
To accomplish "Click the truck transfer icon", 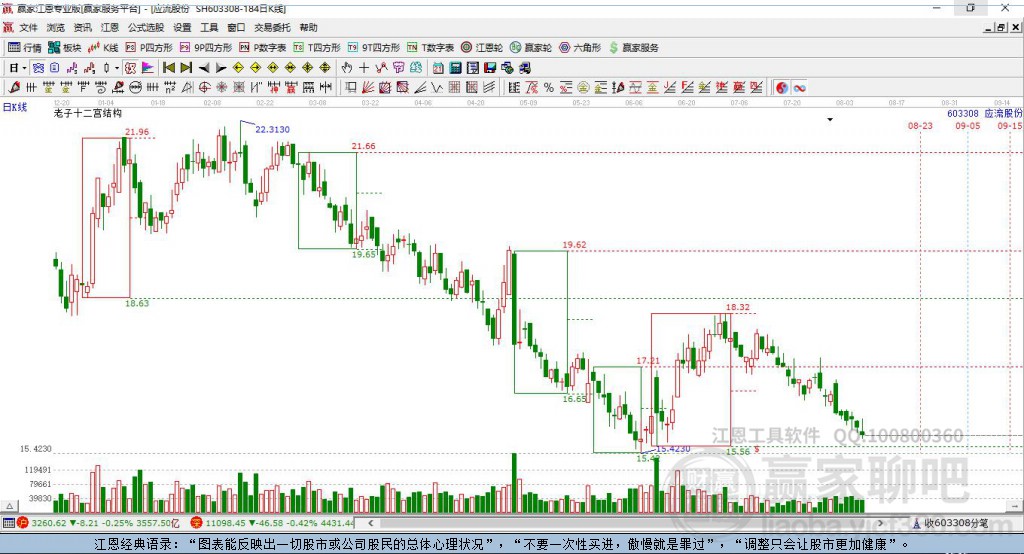I will [x=524, y=68].
